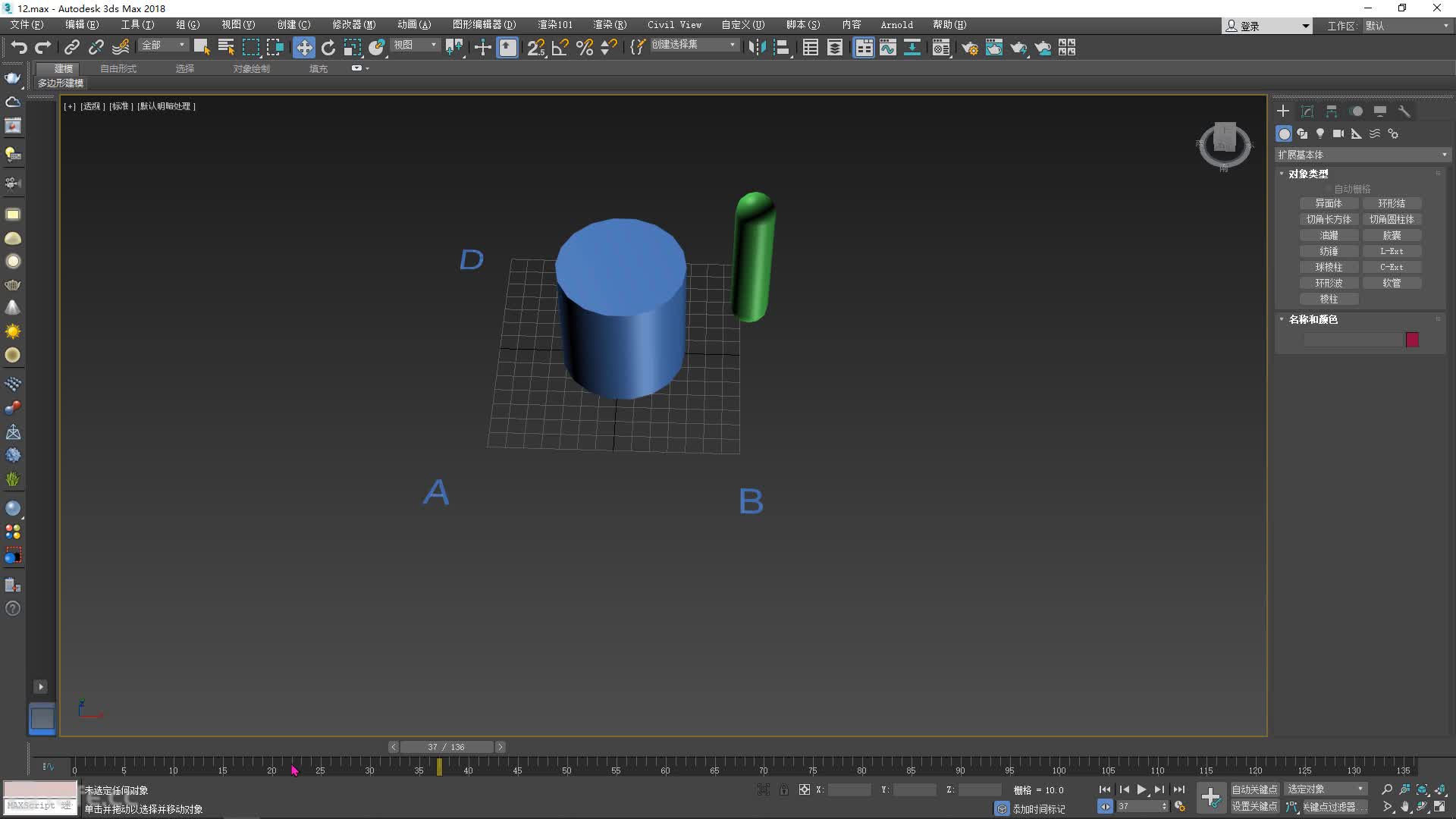Viewport: 1456px width, 819px height.
Task: Click the 环形结 torus knot button
Action: pos(1392,203)
